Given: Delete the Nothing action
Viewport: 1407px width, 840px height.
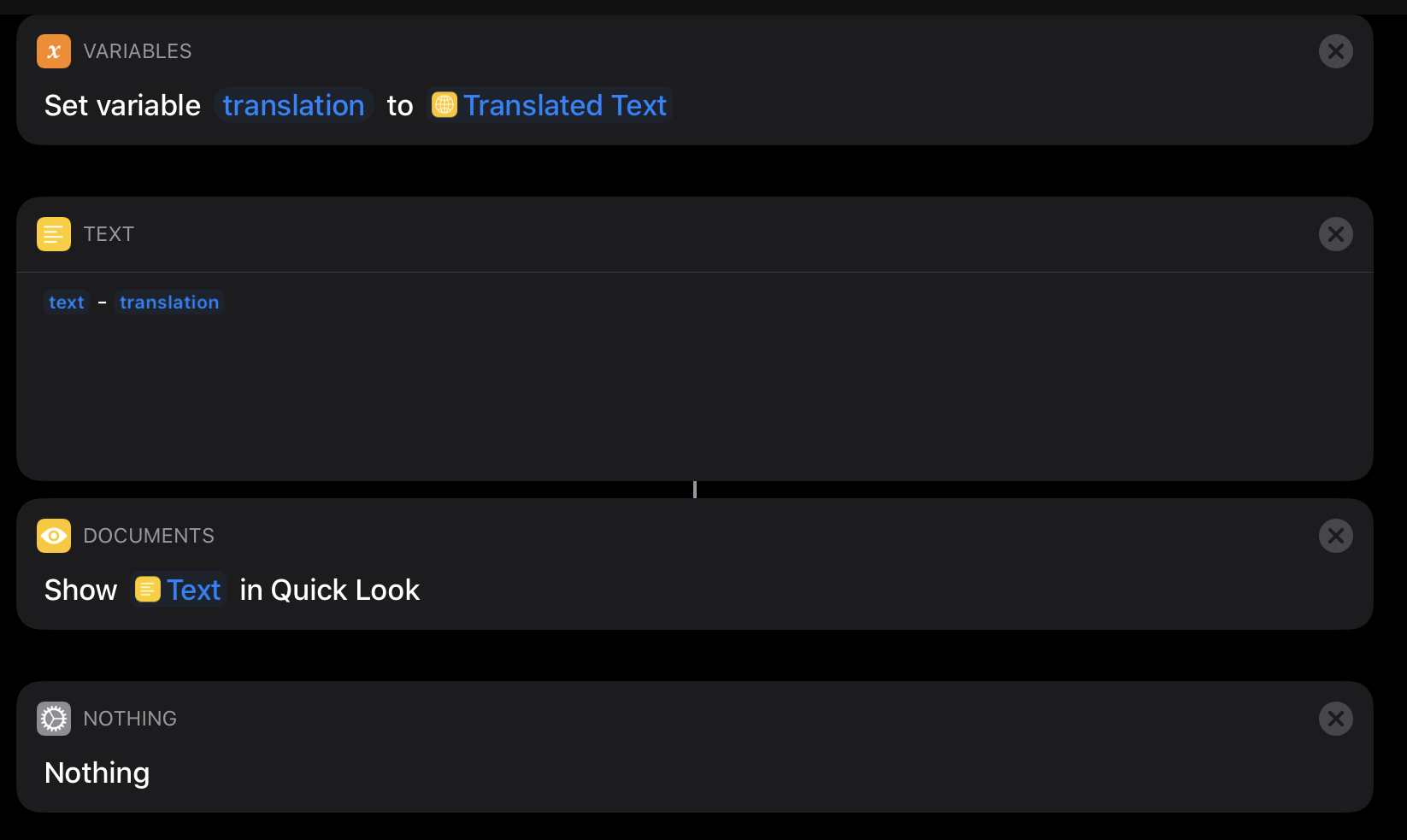Looking at the screenshot, I should [1335, 719].
